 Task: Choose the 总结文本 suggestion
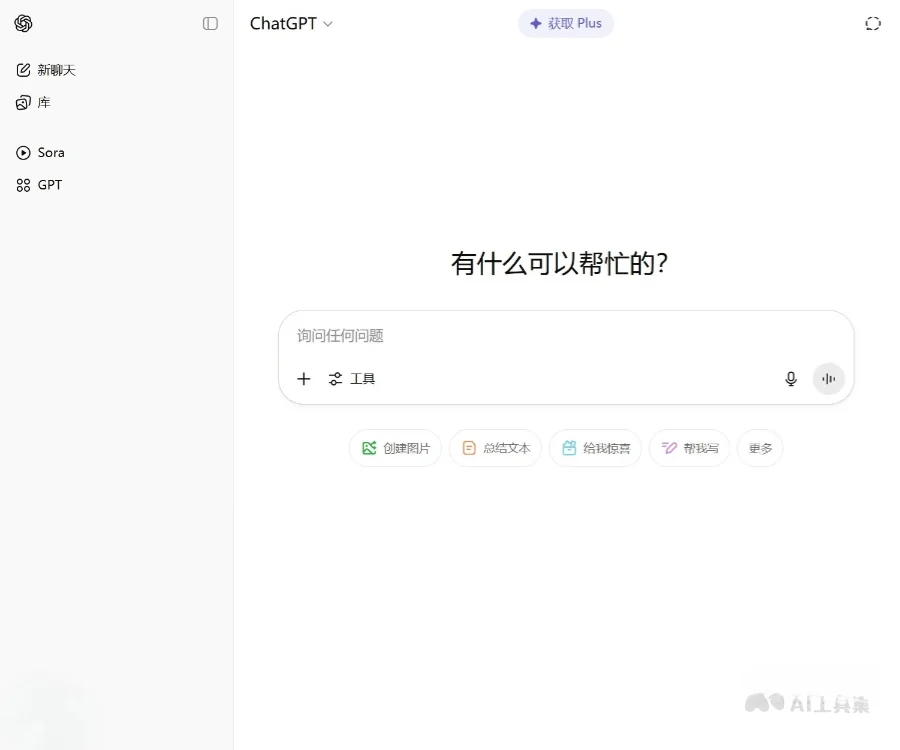(x=495, y=448)
